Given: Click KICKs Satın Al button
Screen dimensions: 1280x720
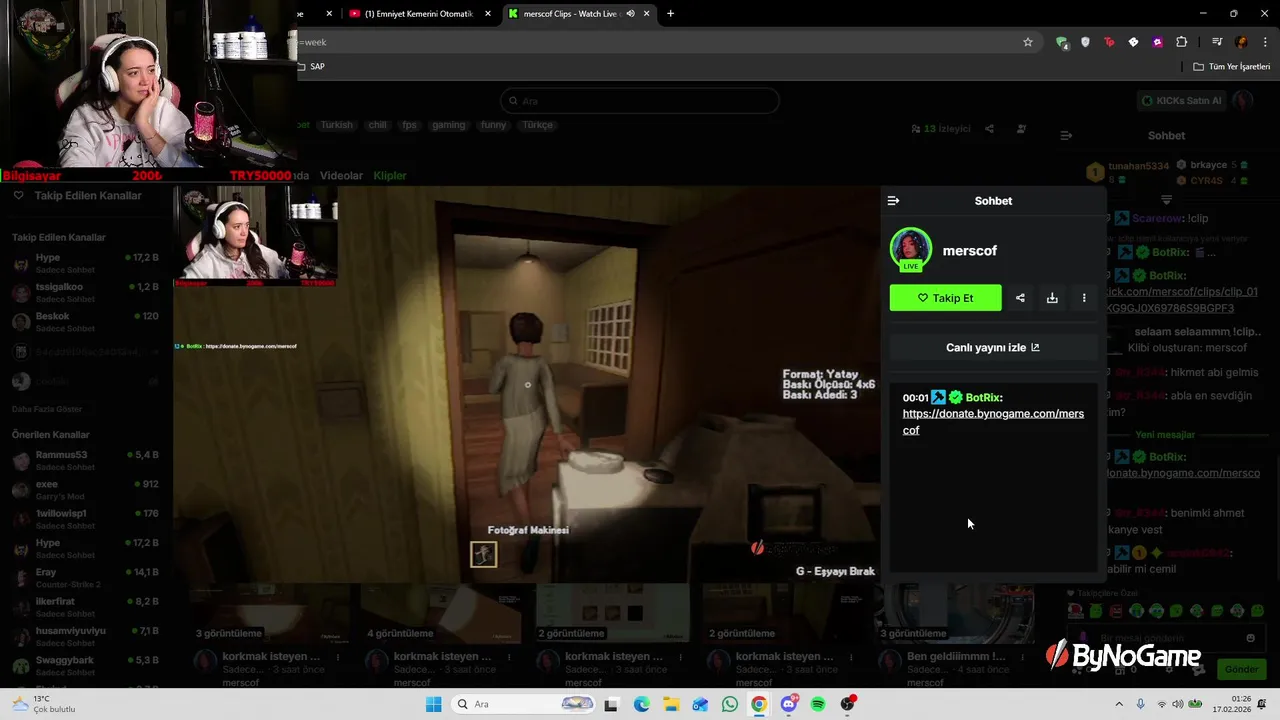Looking at the screenshot, I should (1182, 101).
